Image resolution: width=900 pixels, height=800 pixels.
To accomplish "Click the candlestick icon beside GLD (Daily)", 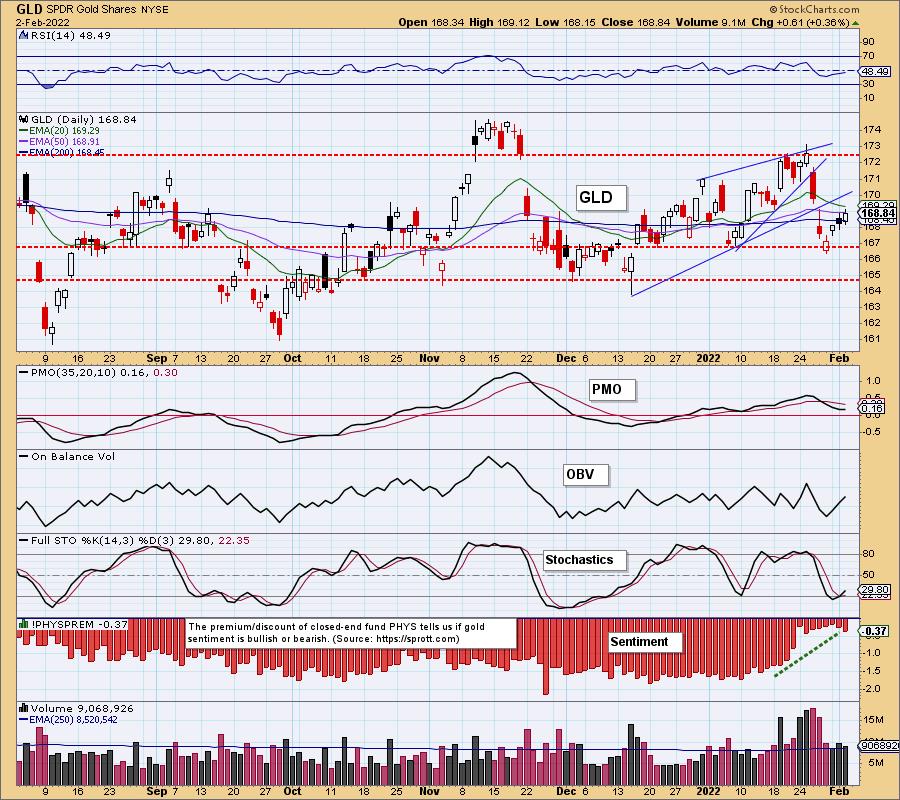I will 24,119.
